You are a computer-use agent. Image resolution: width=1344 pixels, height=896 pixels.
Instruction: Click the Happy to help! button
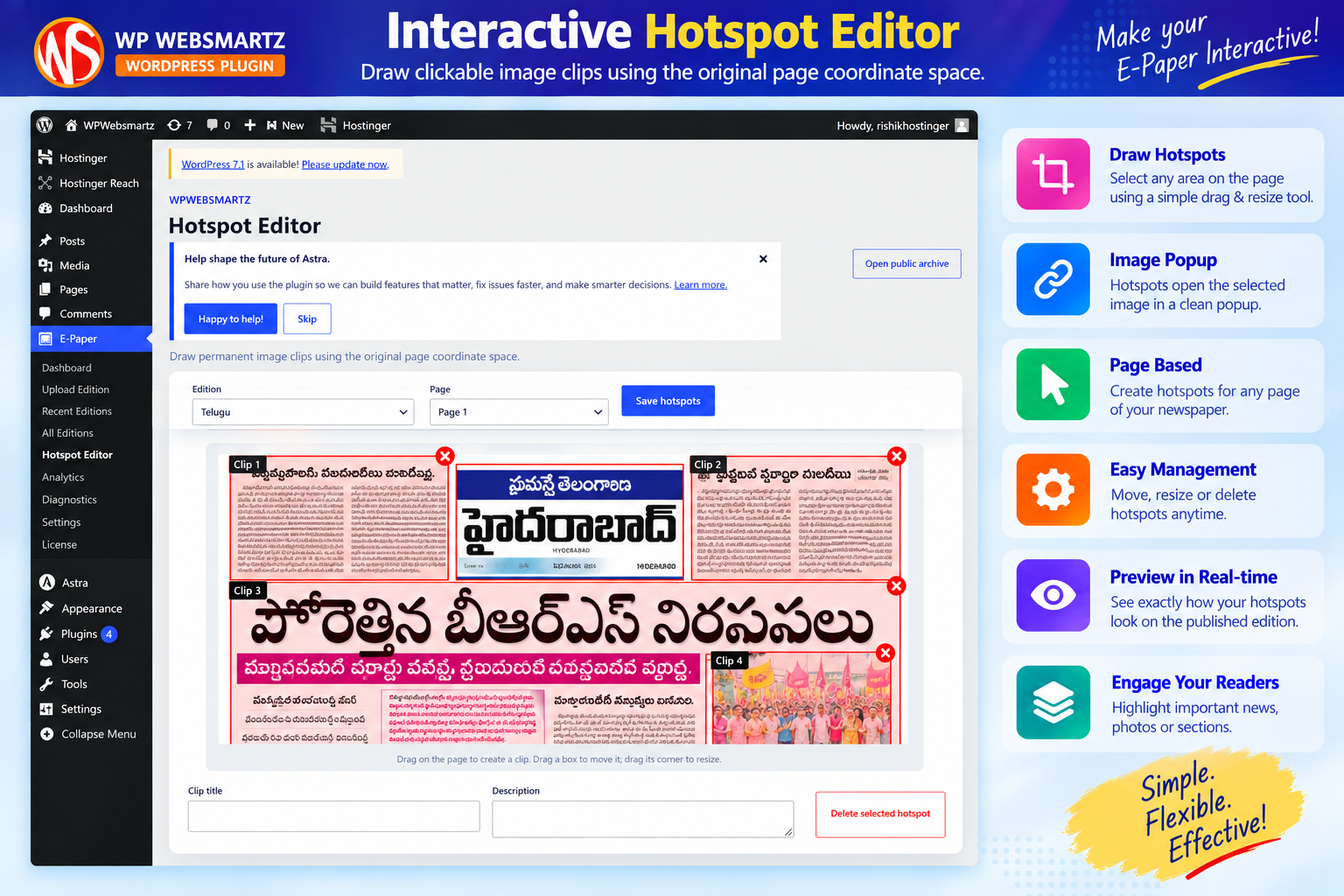coord(231,318)
